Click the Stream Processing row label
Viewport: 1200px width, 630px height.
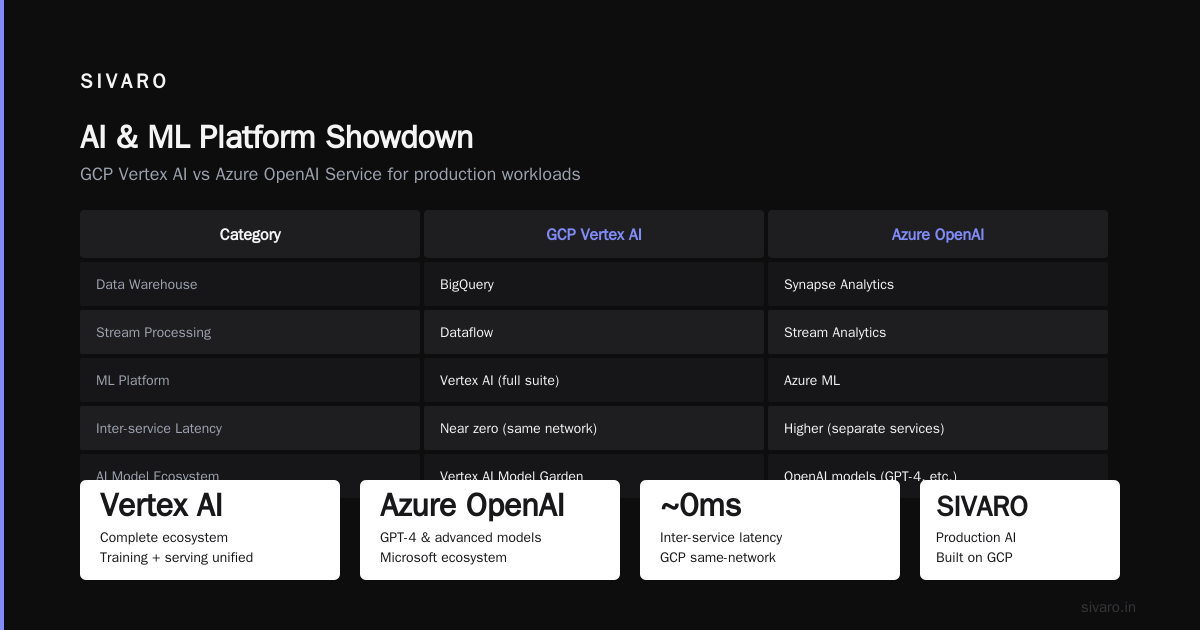[250, 332]
